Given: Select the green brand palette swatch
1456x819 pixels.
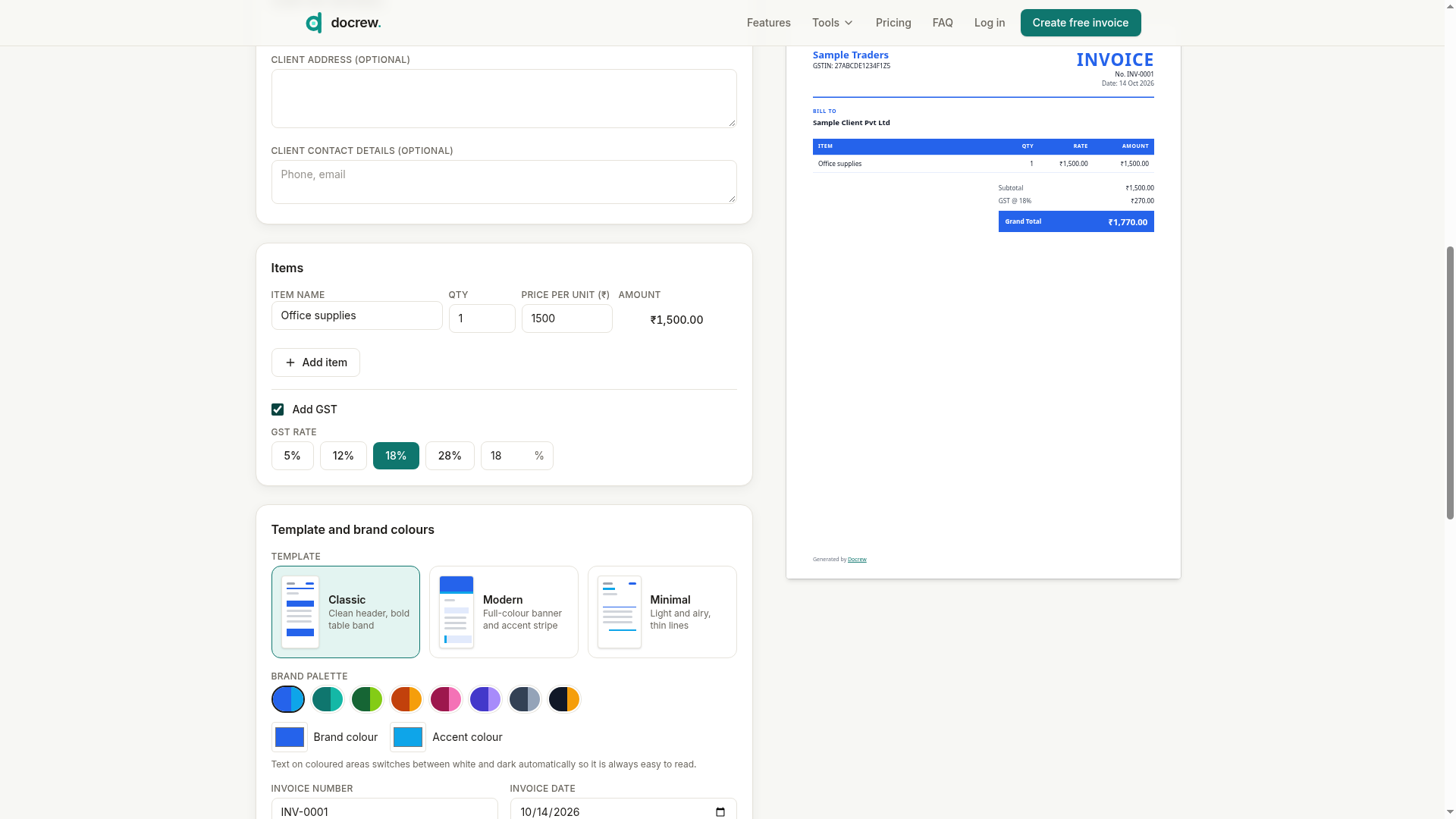Looking at the screenshot, I should (x=367, y=699).
